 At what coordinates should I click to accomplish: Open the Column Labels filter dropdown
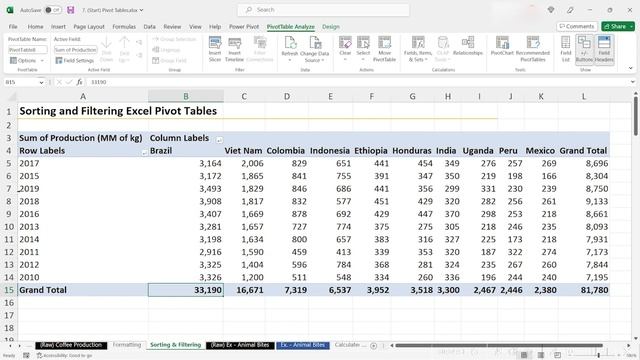point(219,140)
